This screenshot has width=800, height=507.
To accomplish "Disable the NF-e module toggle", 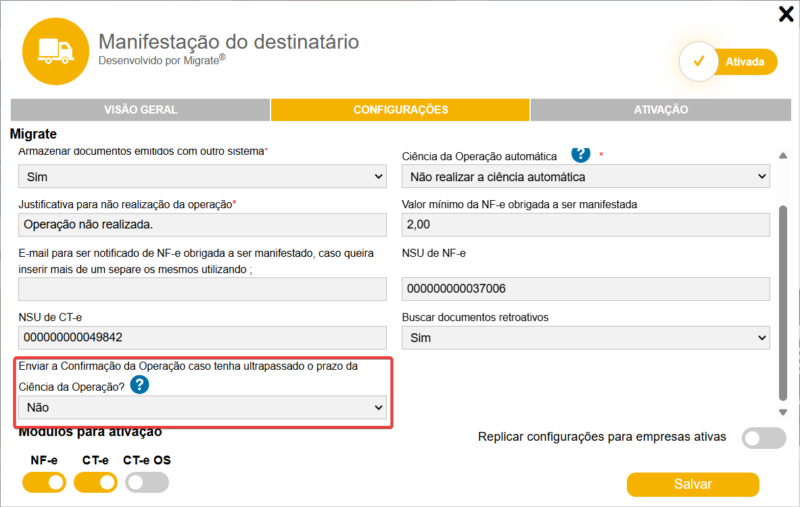I will coord(43,483).
